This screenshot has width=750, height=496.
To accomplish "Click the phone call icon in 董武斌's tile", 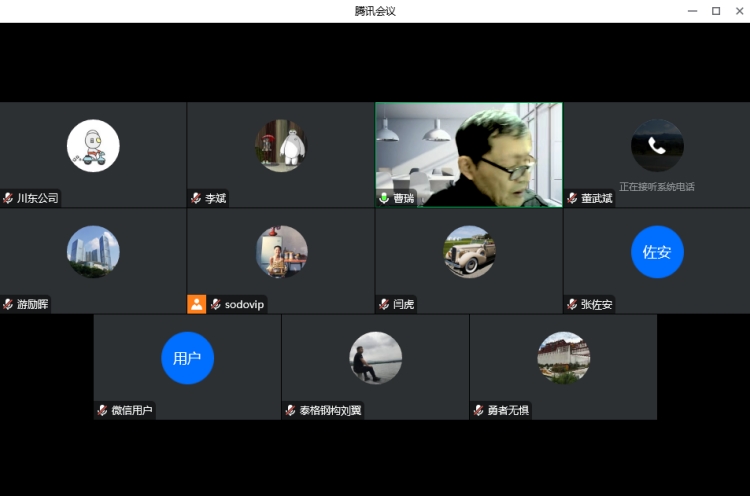I will tap(657, 146).
